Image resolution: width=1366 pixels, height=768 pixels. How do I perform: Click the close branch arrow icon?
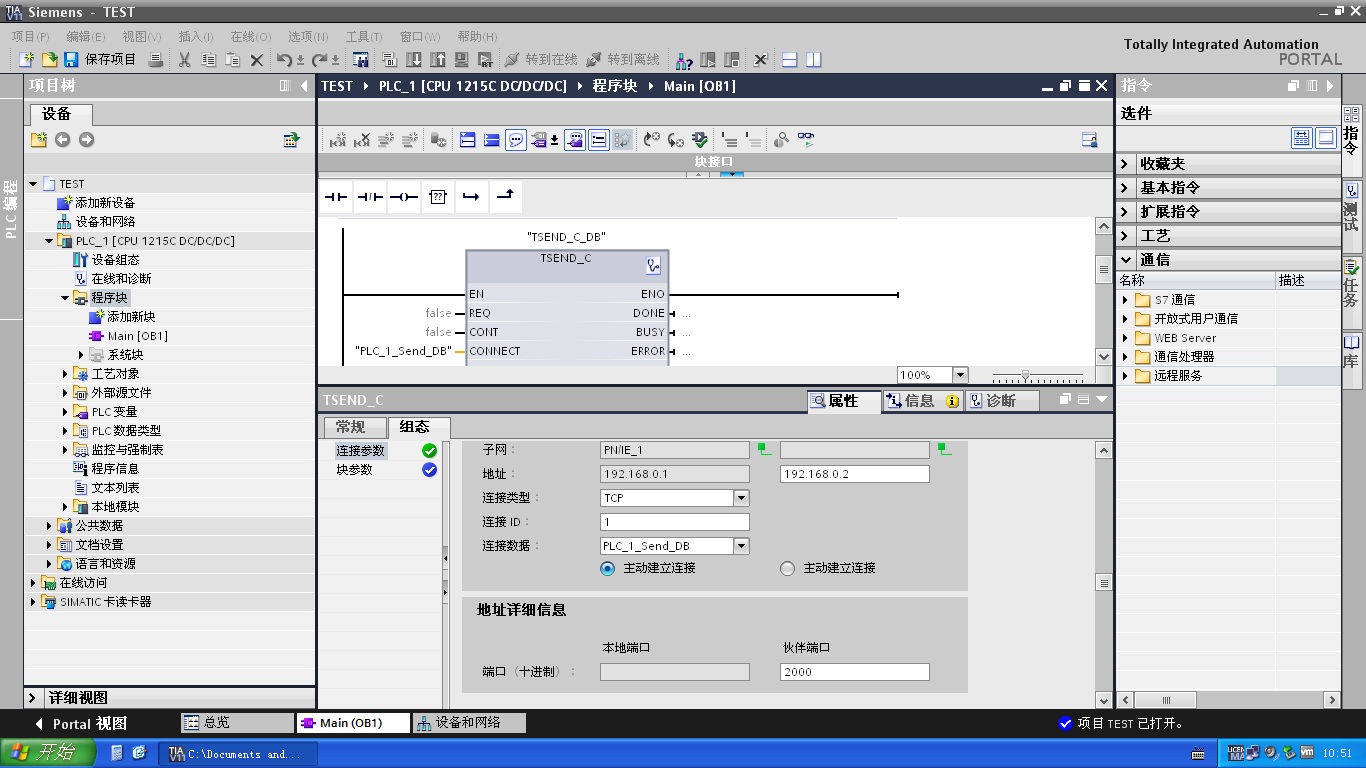coord(505,197)
